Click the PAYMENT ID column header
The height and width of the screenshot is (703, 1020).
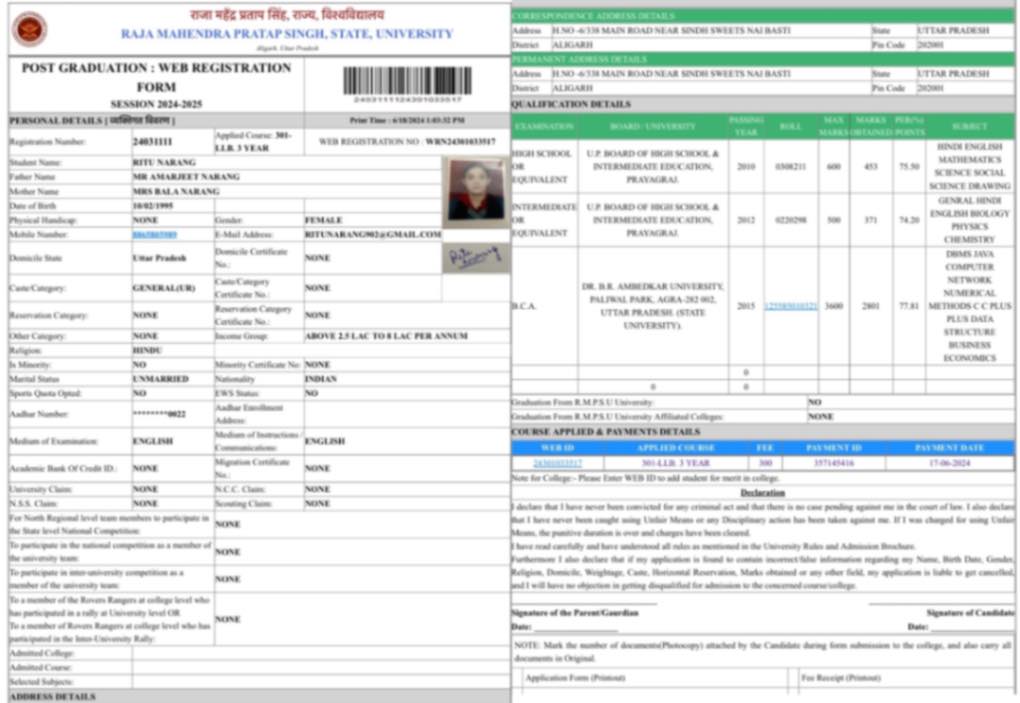pos(833,448)
